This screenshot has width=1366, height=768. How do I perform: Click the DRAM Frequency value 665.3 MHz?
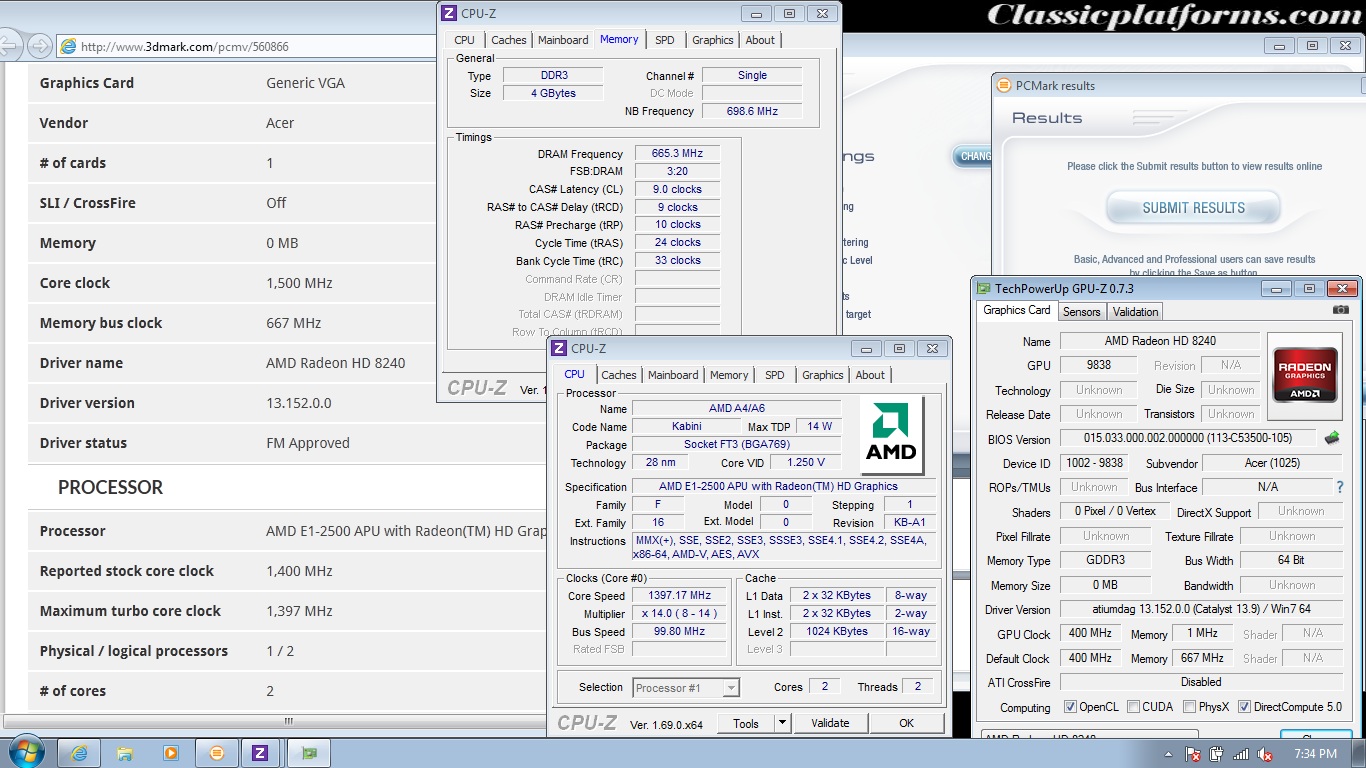point(678,154)
